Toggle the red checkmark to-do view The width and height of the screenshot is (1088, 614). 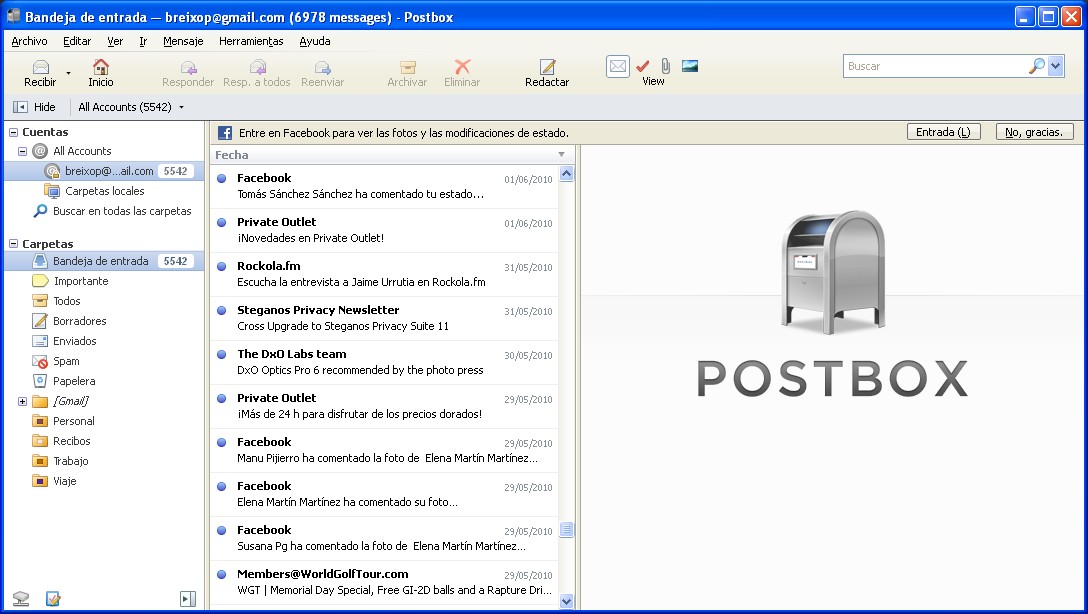(x=643, y=66)
